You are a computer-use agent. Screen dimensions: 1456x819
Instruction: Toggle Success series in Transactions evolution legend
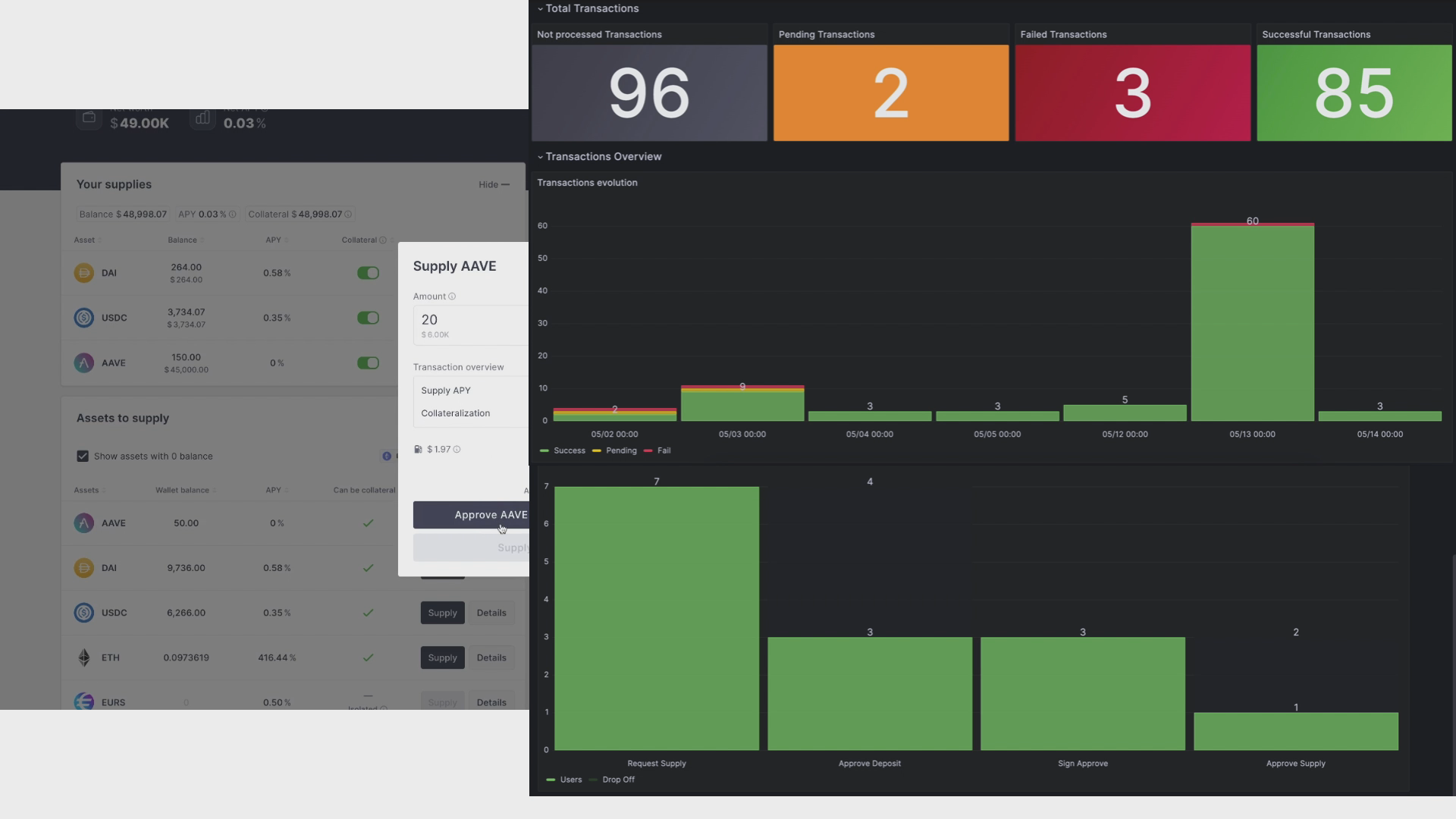coord(563,450)
